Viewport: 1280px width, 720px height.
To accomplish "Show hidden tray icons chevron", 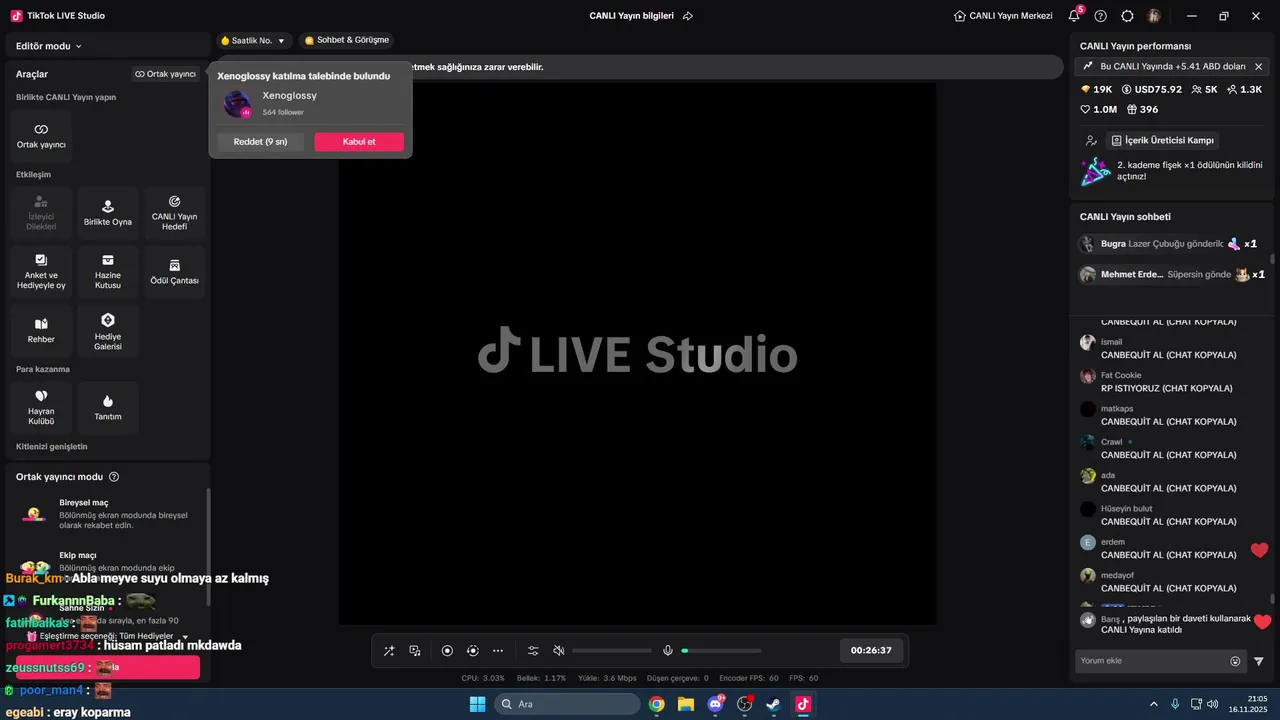I will click(1153, 704).
